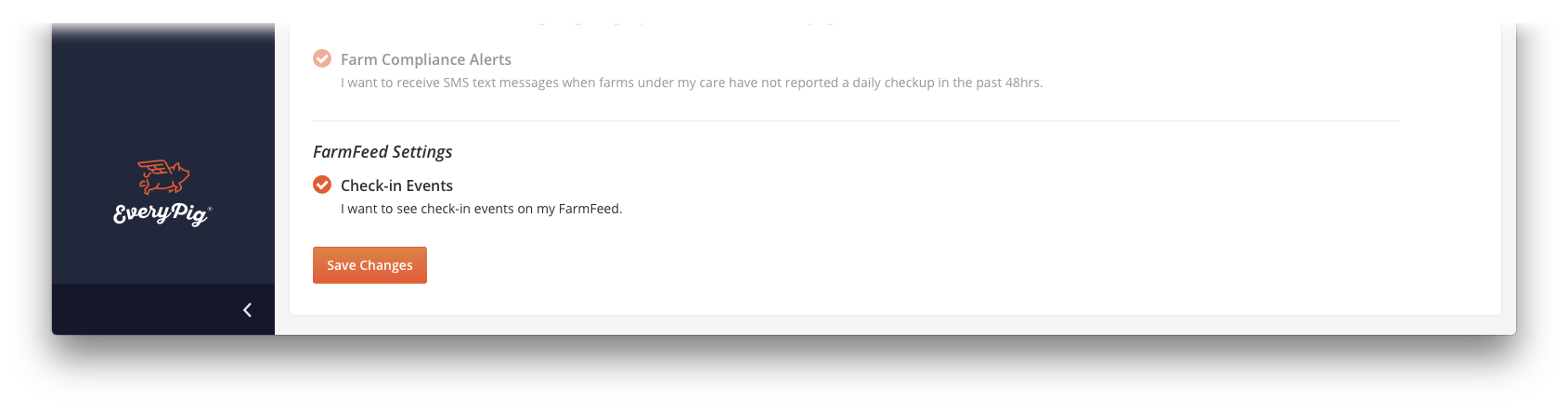Click the flying pig logo icon
This screenshot has height=409, width=1568.
(163, 176)
